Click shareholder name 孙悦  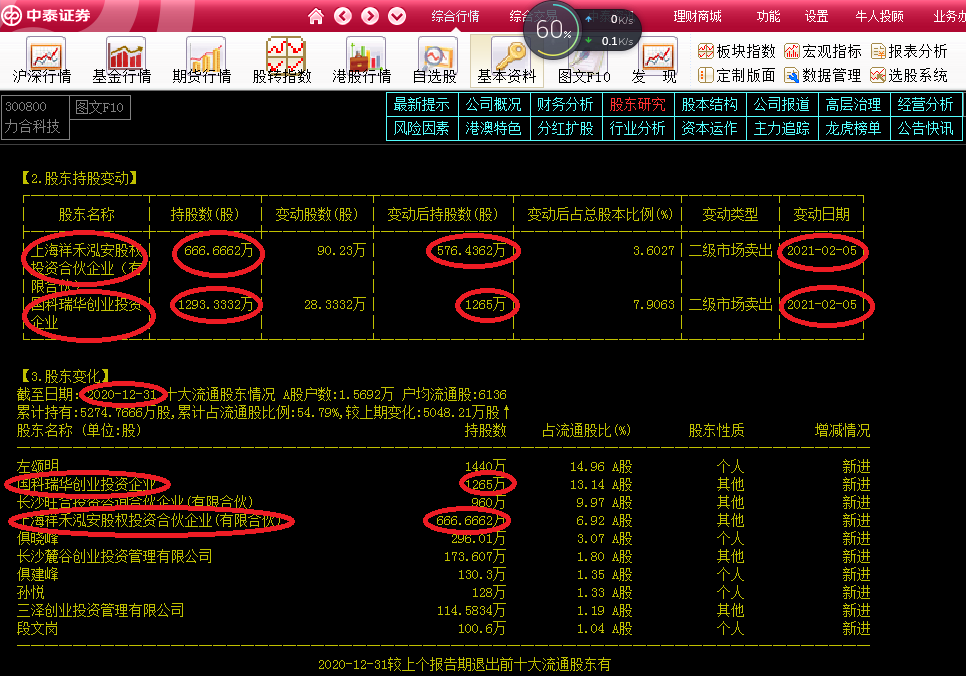(x=31, y=593)
